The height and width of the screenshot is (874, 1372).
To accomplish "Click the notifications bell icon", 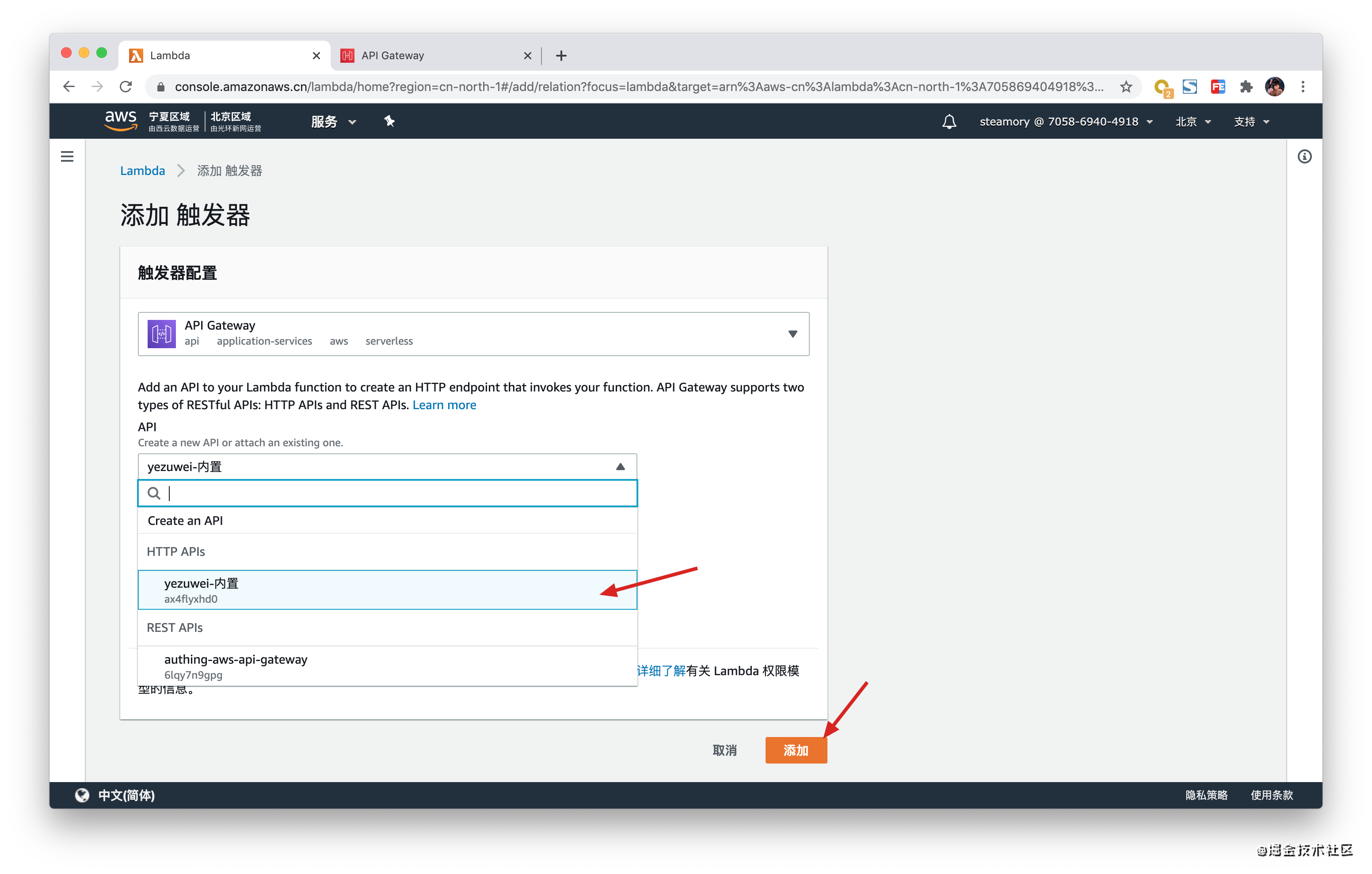I will (x=949, y=122).
